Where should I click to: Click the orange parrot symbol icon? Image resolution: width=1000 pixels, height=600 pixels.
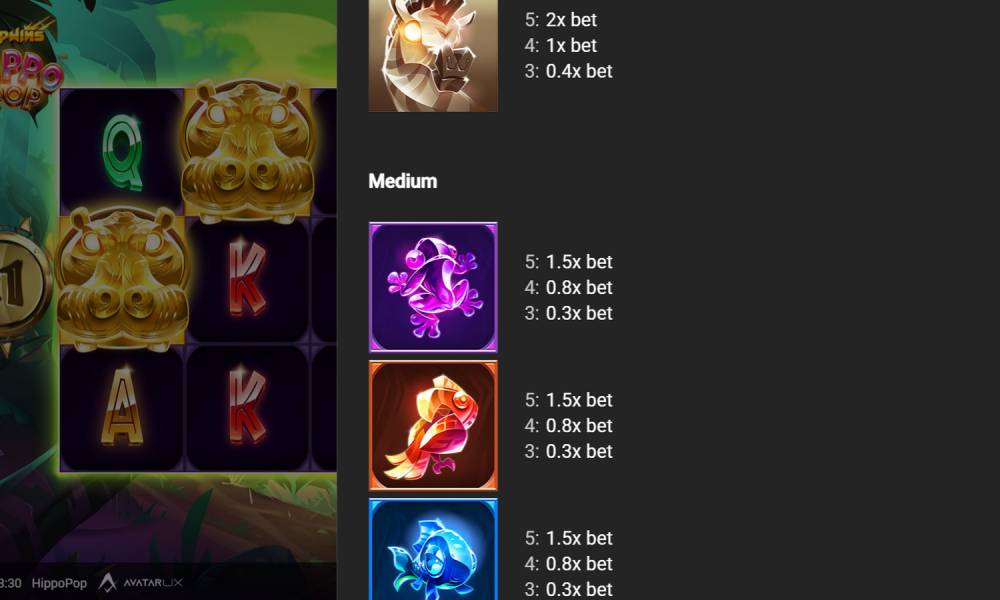click(433, 425)
